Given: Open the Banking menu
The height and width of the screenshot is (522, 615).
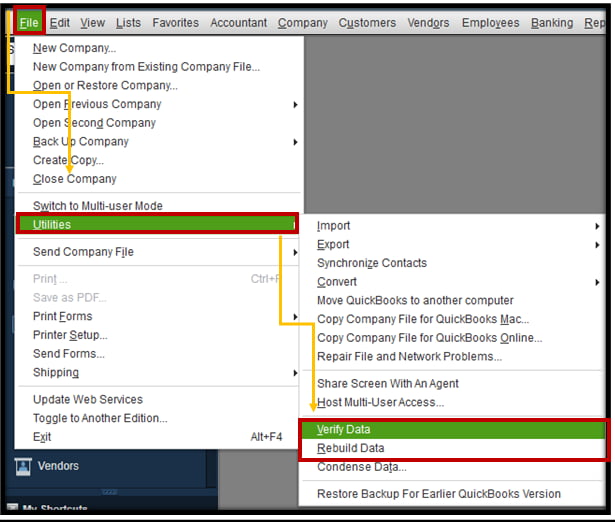Looking at the screenshot, I should click(x=552, y=23).
